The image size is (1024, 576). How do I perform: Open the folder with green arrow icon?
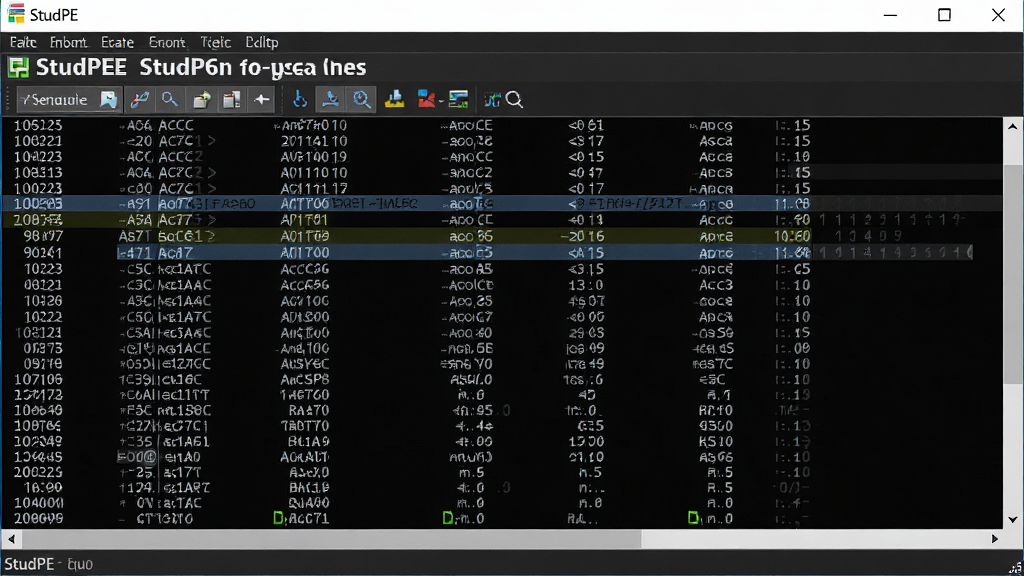(x=202, y=99)
